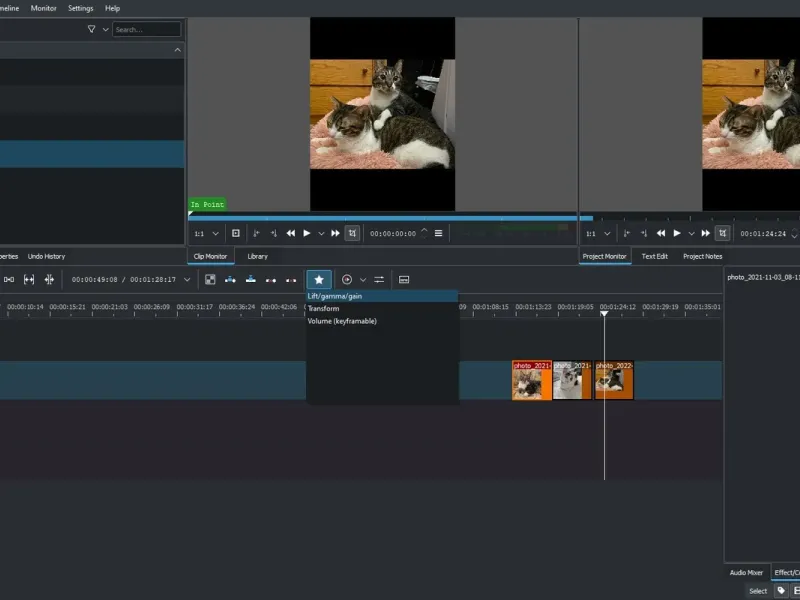Viewport: 800px width, 600px height.
Task: Switch to the Library tab
Action: click(x=257, y=256)
